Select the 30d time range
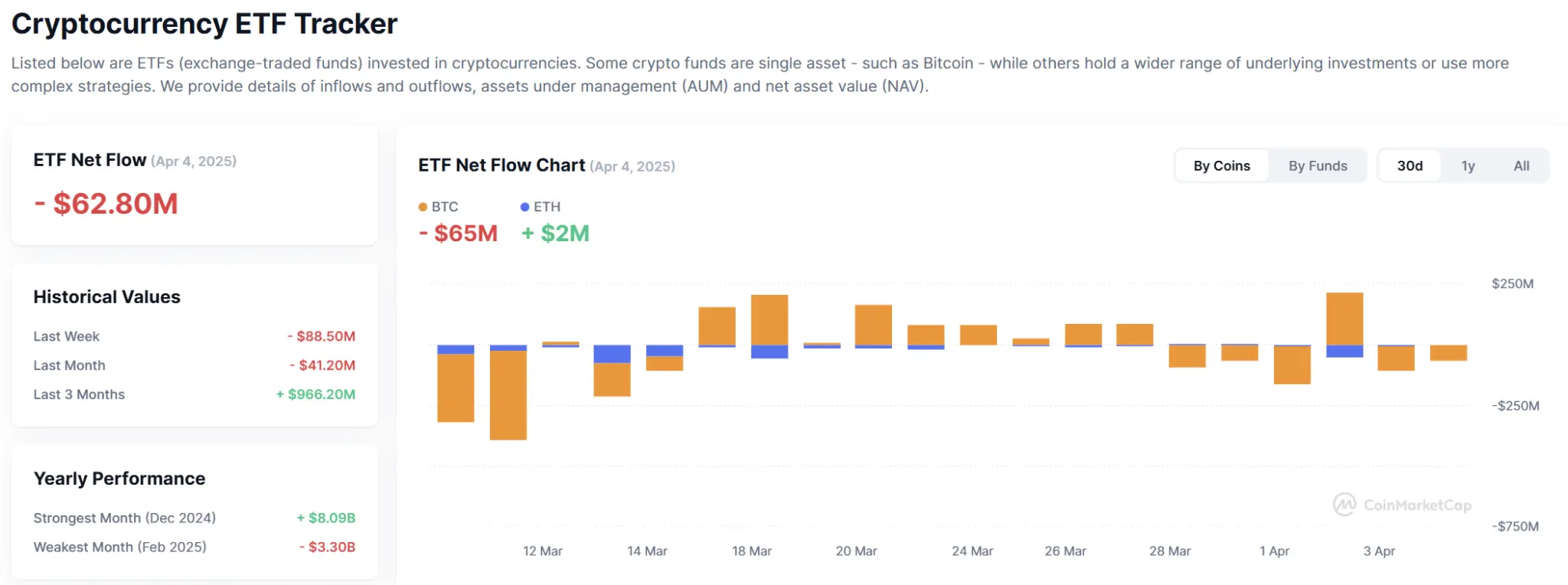Viewport: 1568px width, 585px height. (1410, 165)
